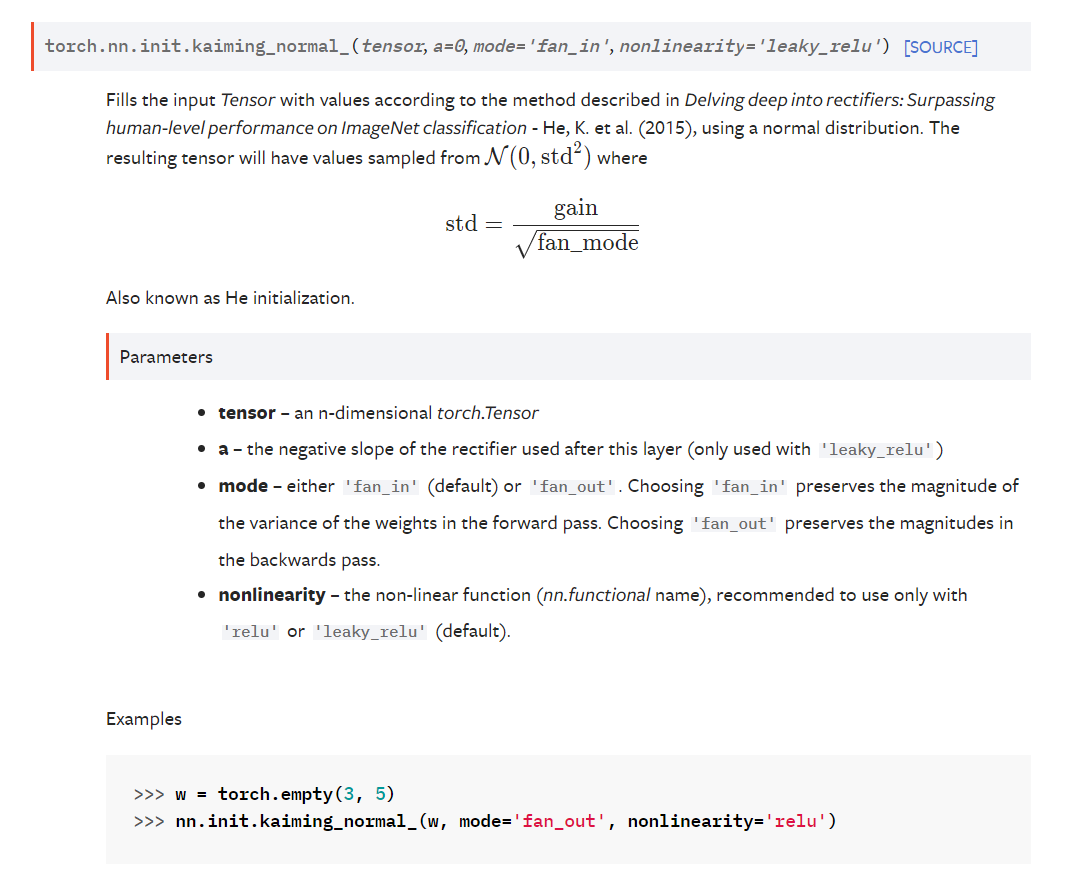Viewport: 1072px width, 896px height.
Task: Click the italic 'torch.Tensor' text
Action: point(487,413)
